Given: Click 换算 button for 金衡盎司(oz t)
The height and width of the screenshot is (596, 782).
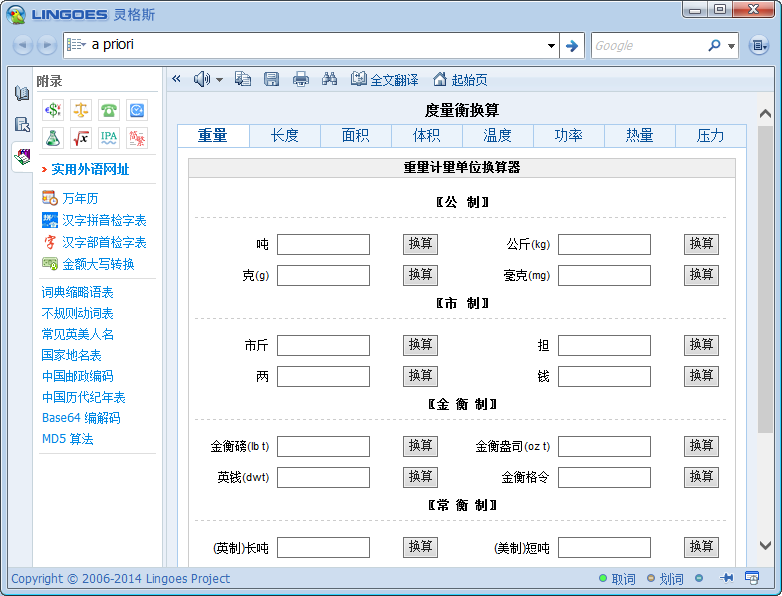Looking at the screenshot, I should click(701, 446).
